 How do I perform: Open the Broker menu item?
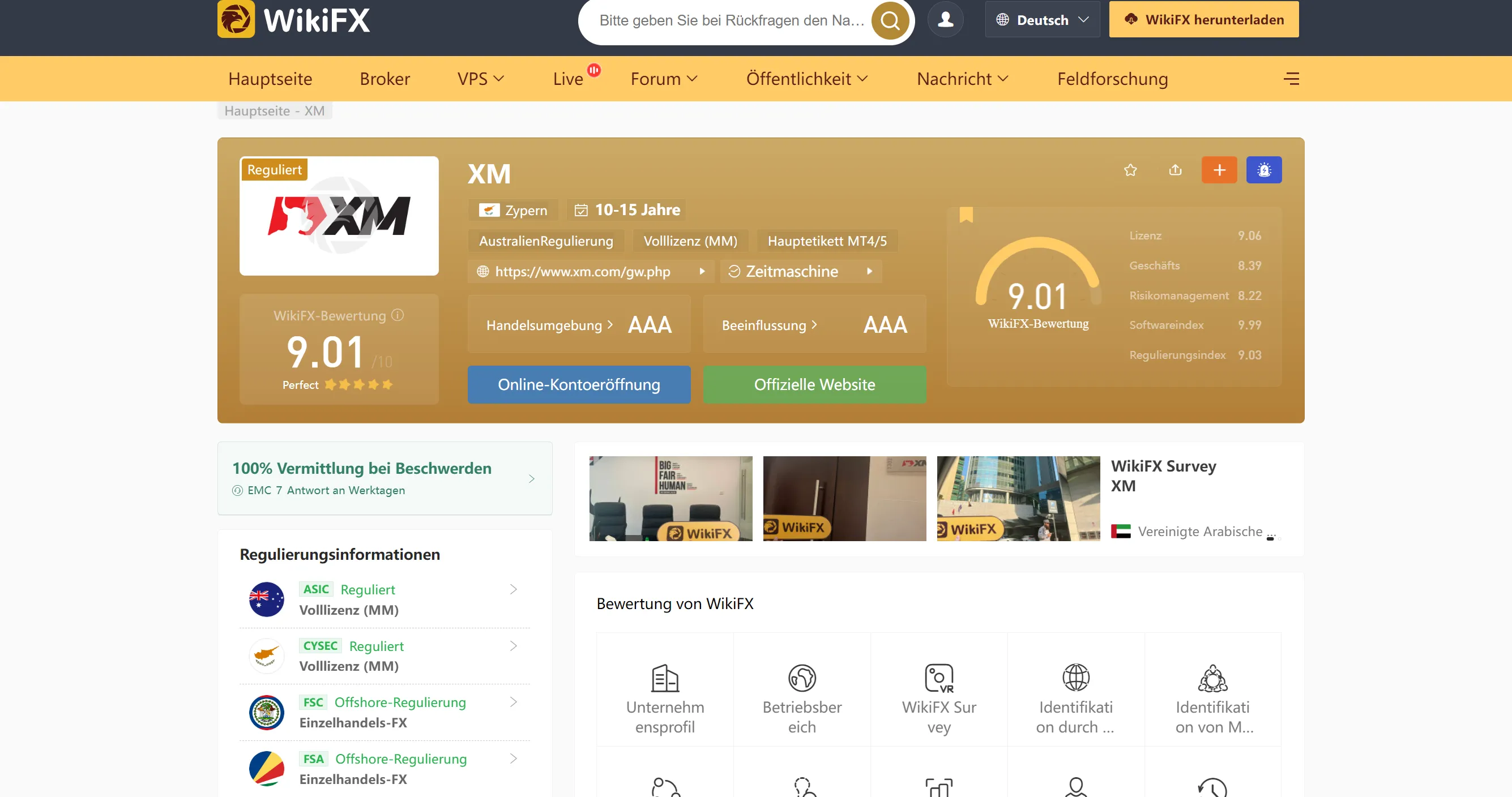tap(385, 79)
